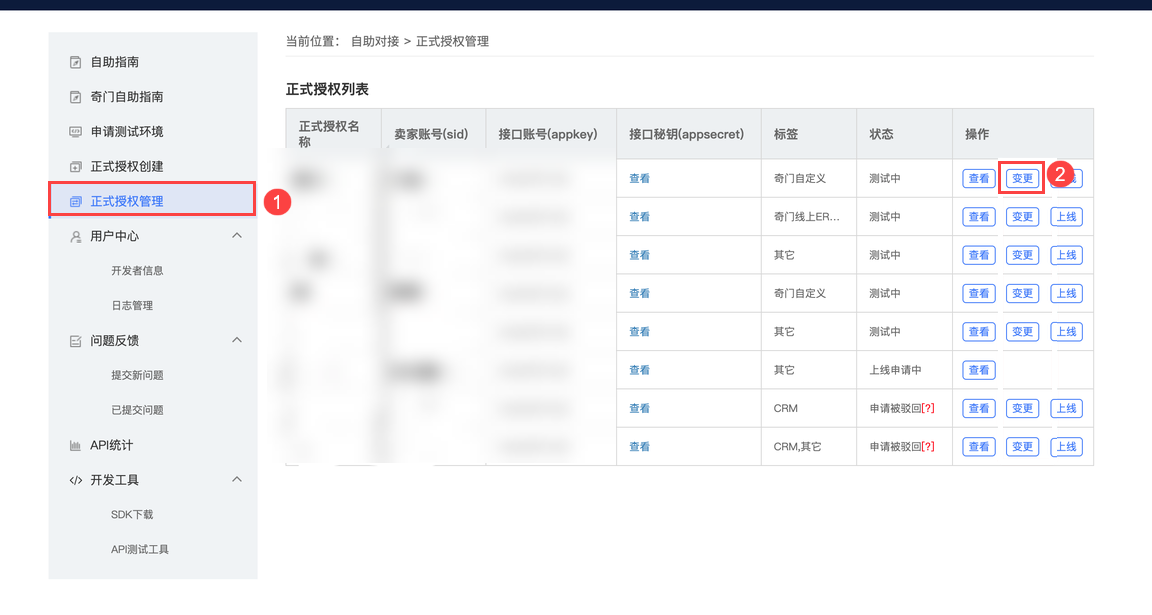Collapse the 开发工具 section chevron
The width and height of the screenshot is (1152, 615).
[237, 480]
